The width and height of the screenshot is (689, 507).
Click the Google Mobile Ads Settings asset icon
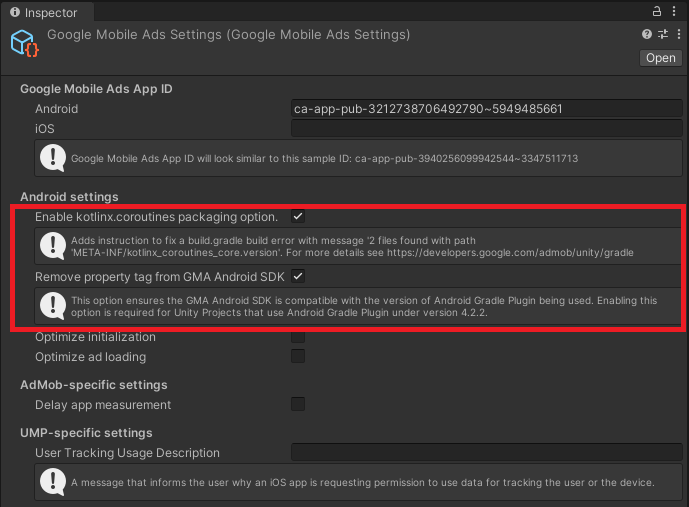pos(25,43)
